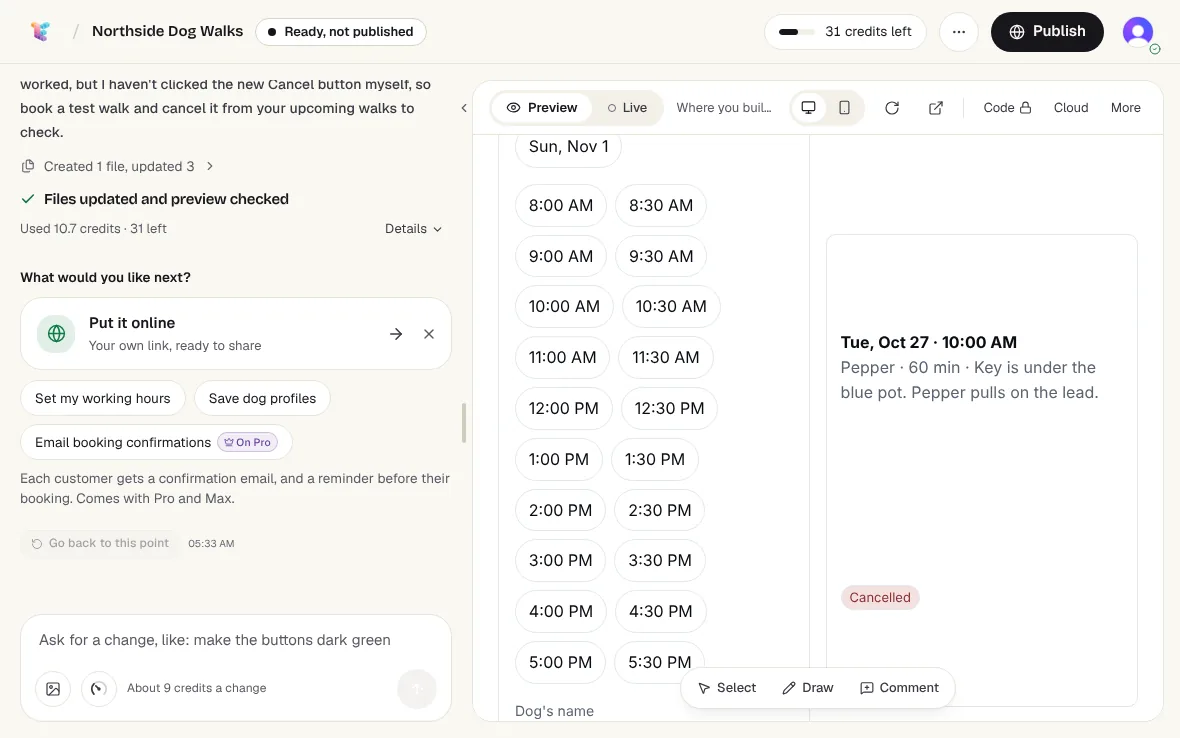Pick the 12:00 PM time slot
Screen dimensions: 1180x738
click(x=564, y=408)
